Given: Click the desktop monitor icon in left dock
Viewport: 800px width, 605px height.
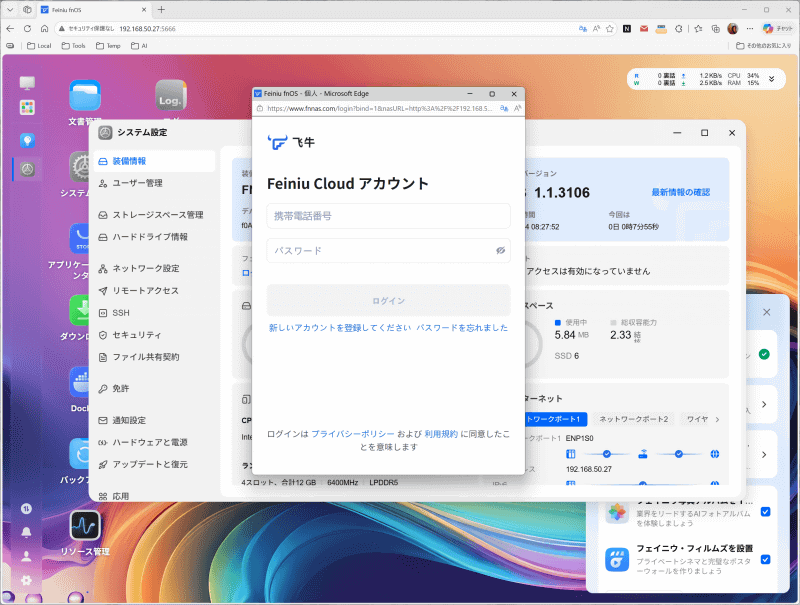Looking at the screenshot, I should point(27,83).
